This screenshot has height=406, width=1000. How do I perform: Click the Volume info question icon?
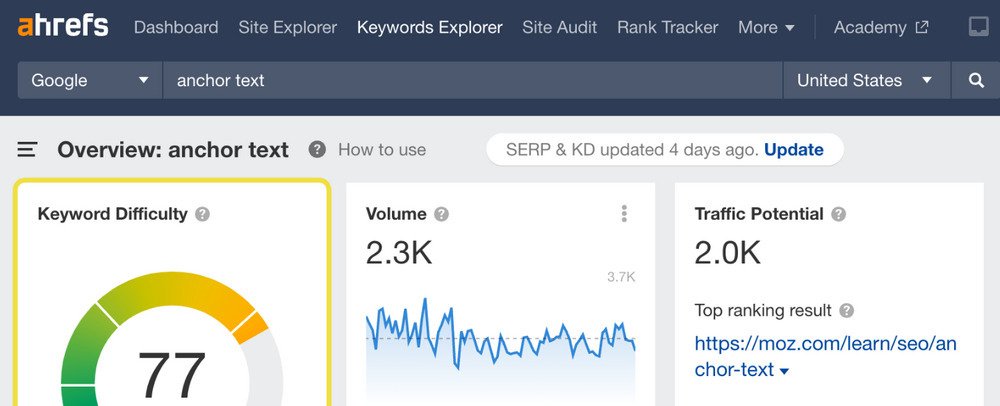441,214
